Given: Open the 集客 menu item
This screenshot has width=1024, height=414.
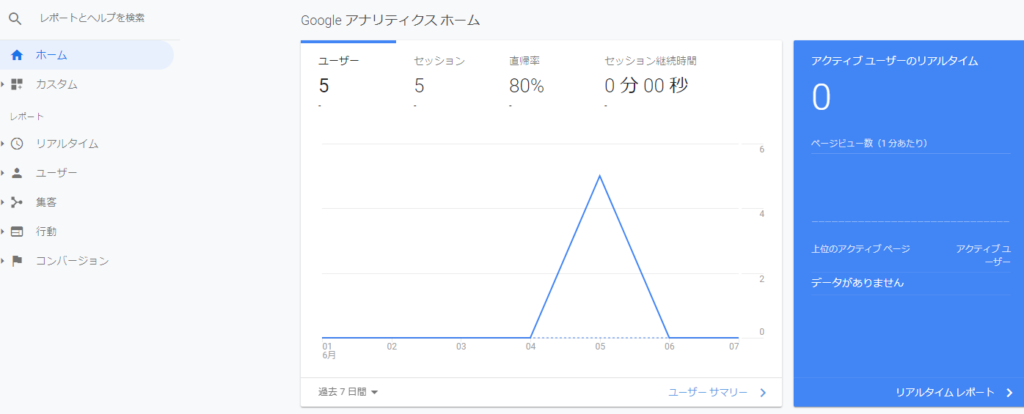Looking at the screenshot, I should click(47, 202).
